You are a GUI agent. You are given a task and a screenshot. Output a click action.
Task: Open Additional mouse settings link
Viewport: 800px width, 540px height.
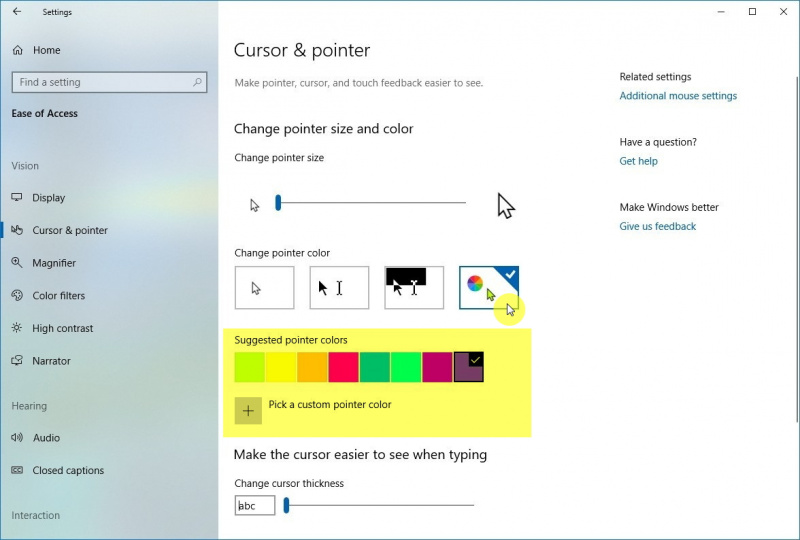coord(678,96)
